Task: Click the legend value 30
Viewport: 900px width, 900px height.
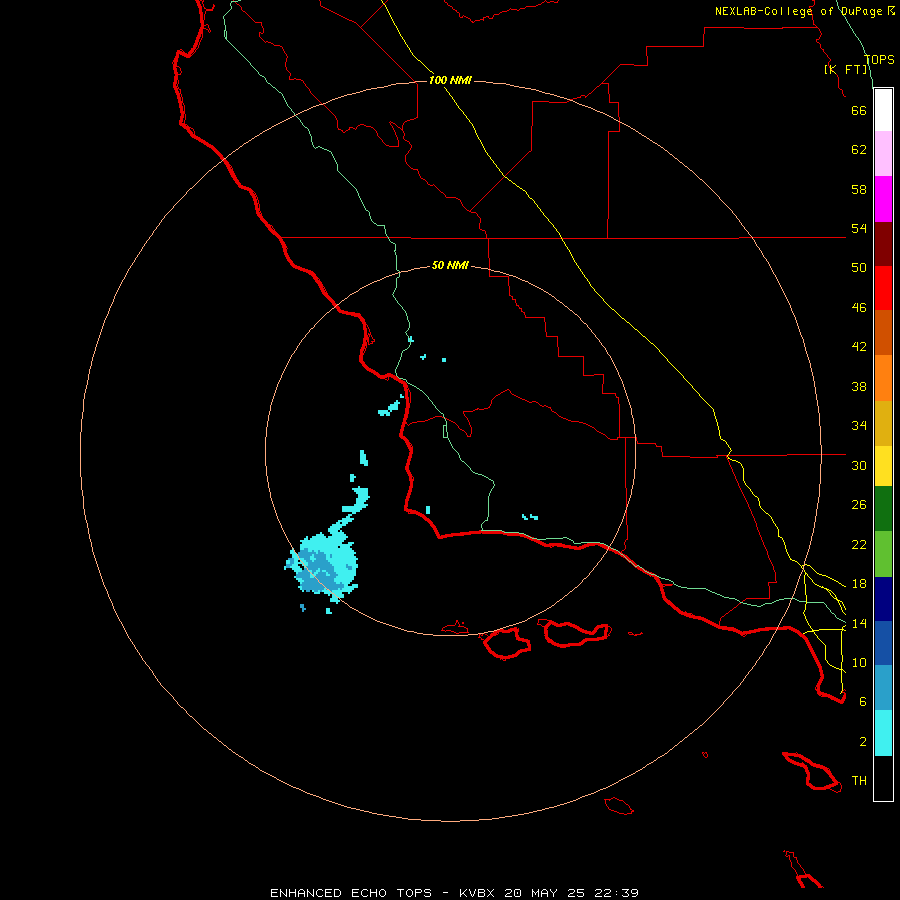Action: 859,465
